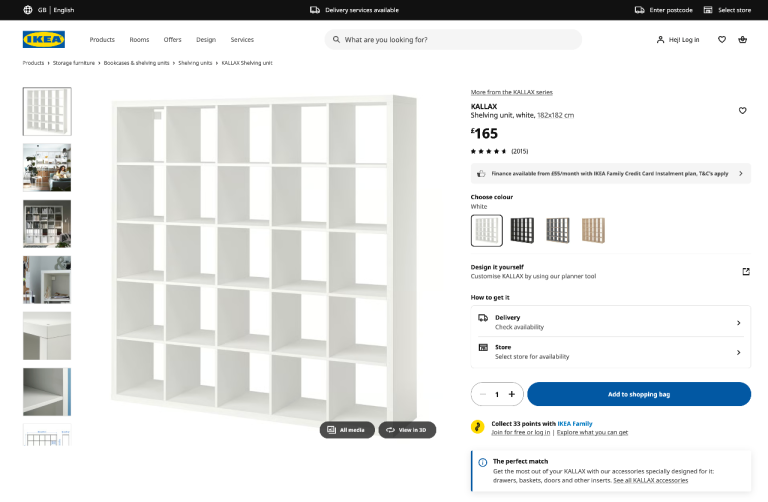Select the oak-effect KALLAX colour swatch

click(x=593, y=231)
